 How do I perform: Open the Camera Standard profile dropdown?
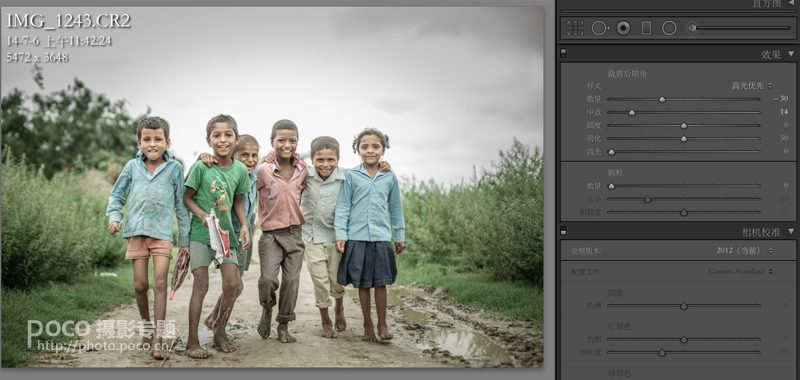click(x=740, y=271)
